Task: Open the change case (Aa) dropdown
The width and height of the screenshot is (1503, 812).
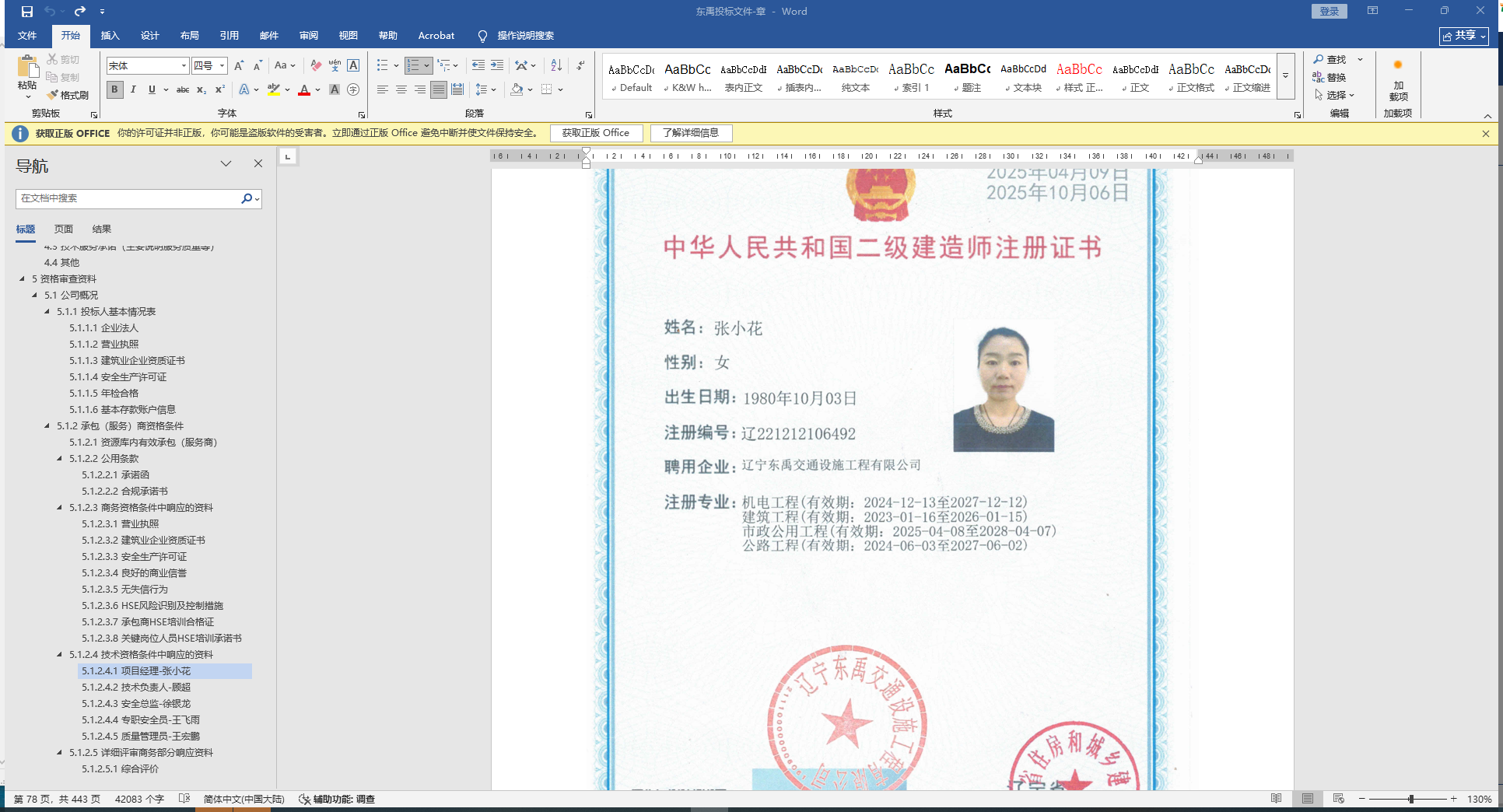Action: coord(285,66)
